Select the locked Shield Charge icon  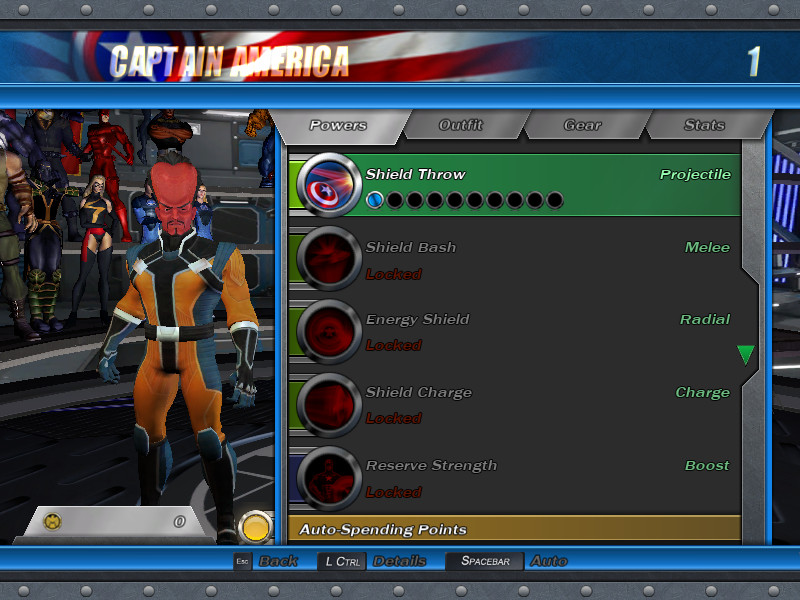pos(329,404)
